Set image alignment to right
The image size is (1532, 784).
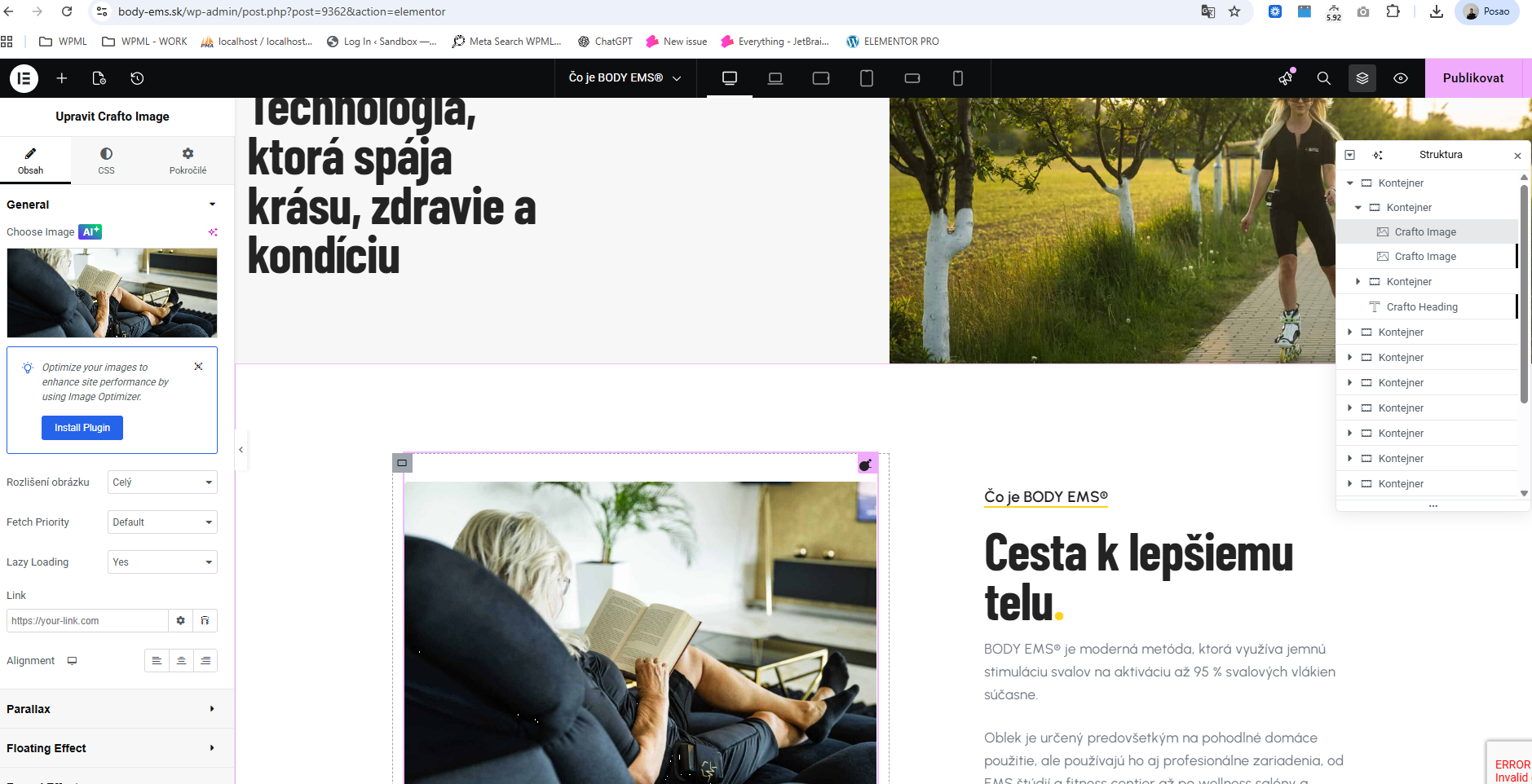pos(205,661)
